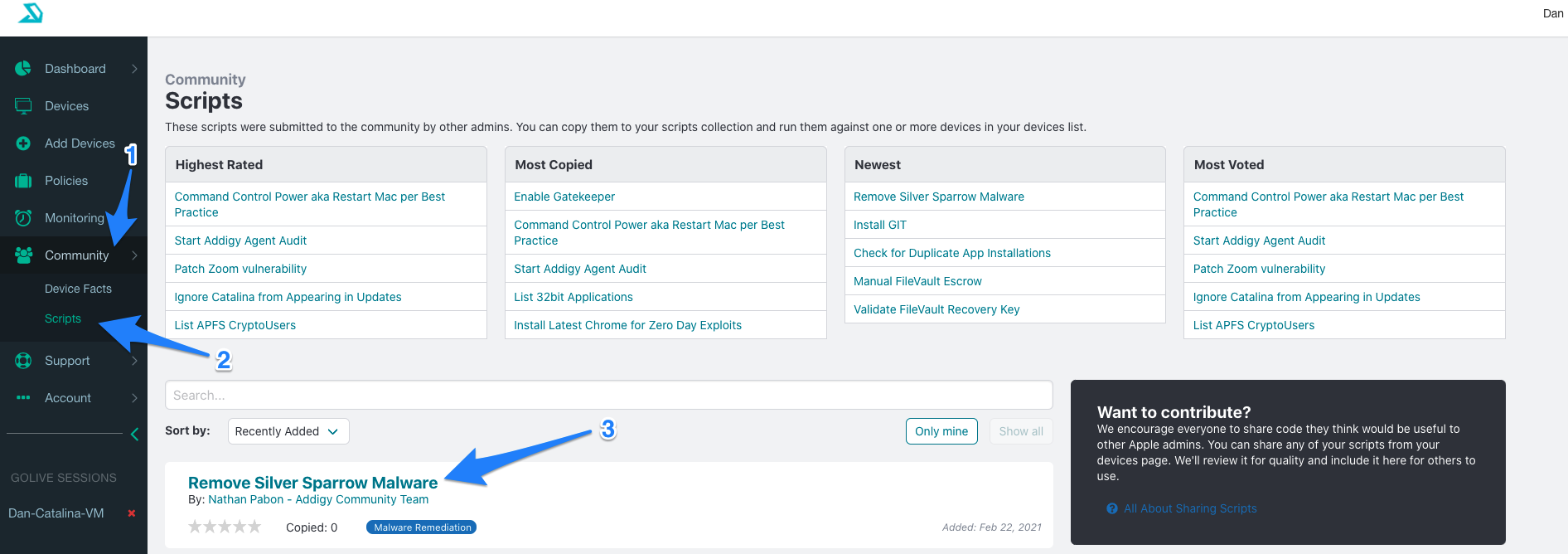Click the Show all button
Screen dimensions: 1568x554
[1021, 431]
